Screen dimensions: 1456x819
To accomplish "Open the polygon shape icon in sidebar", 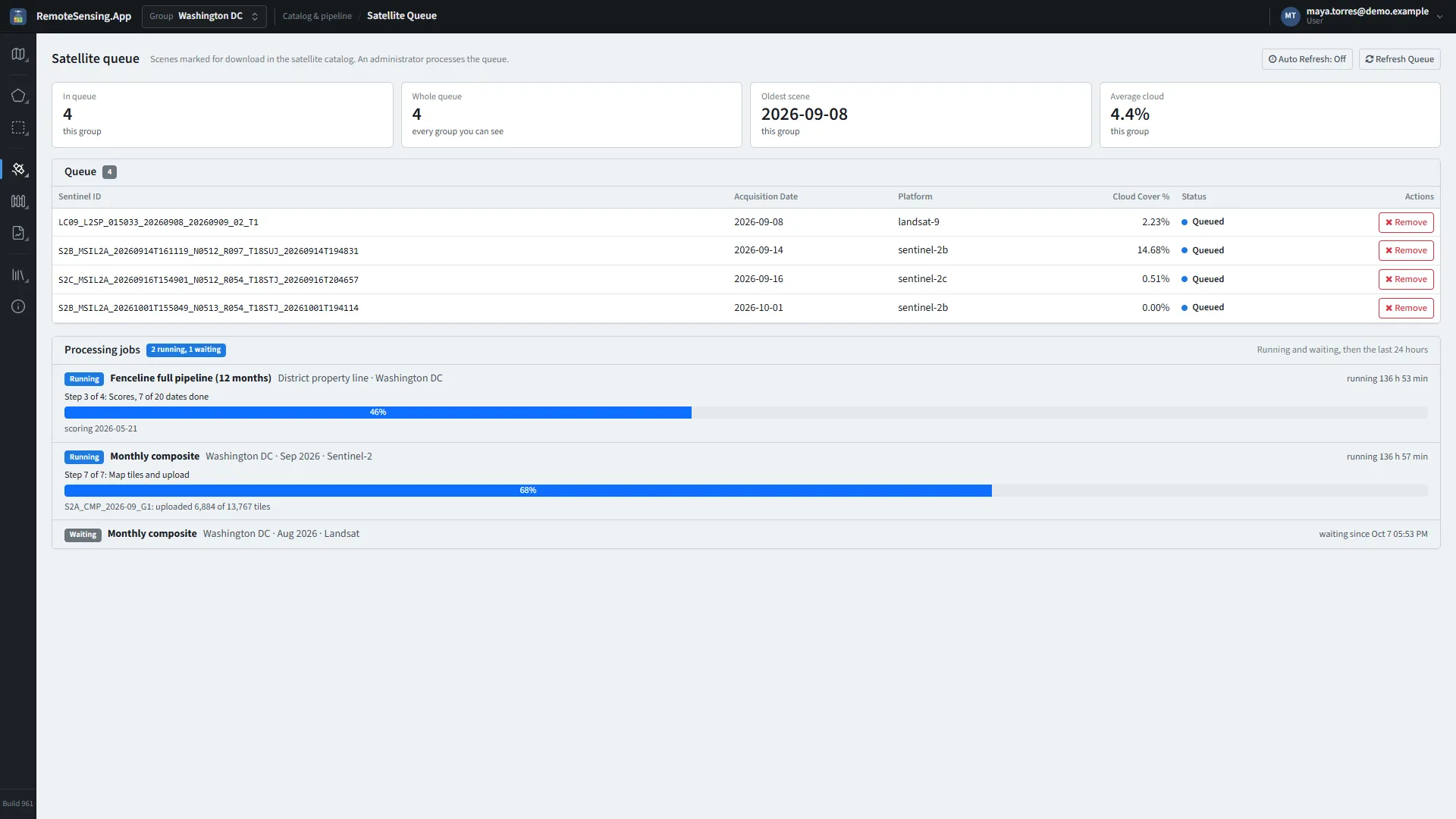I will click(18, 96).
